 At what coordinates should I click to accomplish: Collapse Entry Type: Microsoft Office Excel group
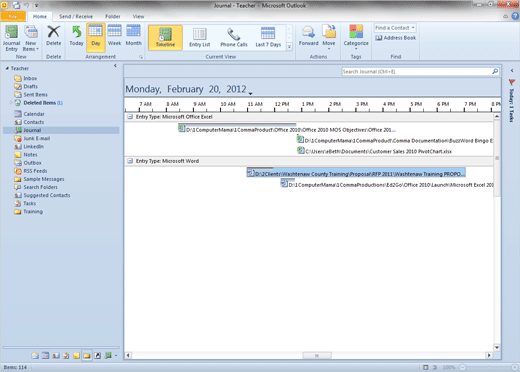click(130, 117)
